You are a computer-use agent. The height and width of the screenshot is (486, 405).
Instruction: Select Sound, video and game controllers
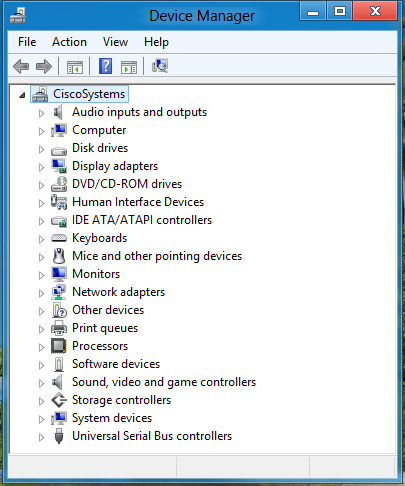pyautogui.click(x=164, y=382)
